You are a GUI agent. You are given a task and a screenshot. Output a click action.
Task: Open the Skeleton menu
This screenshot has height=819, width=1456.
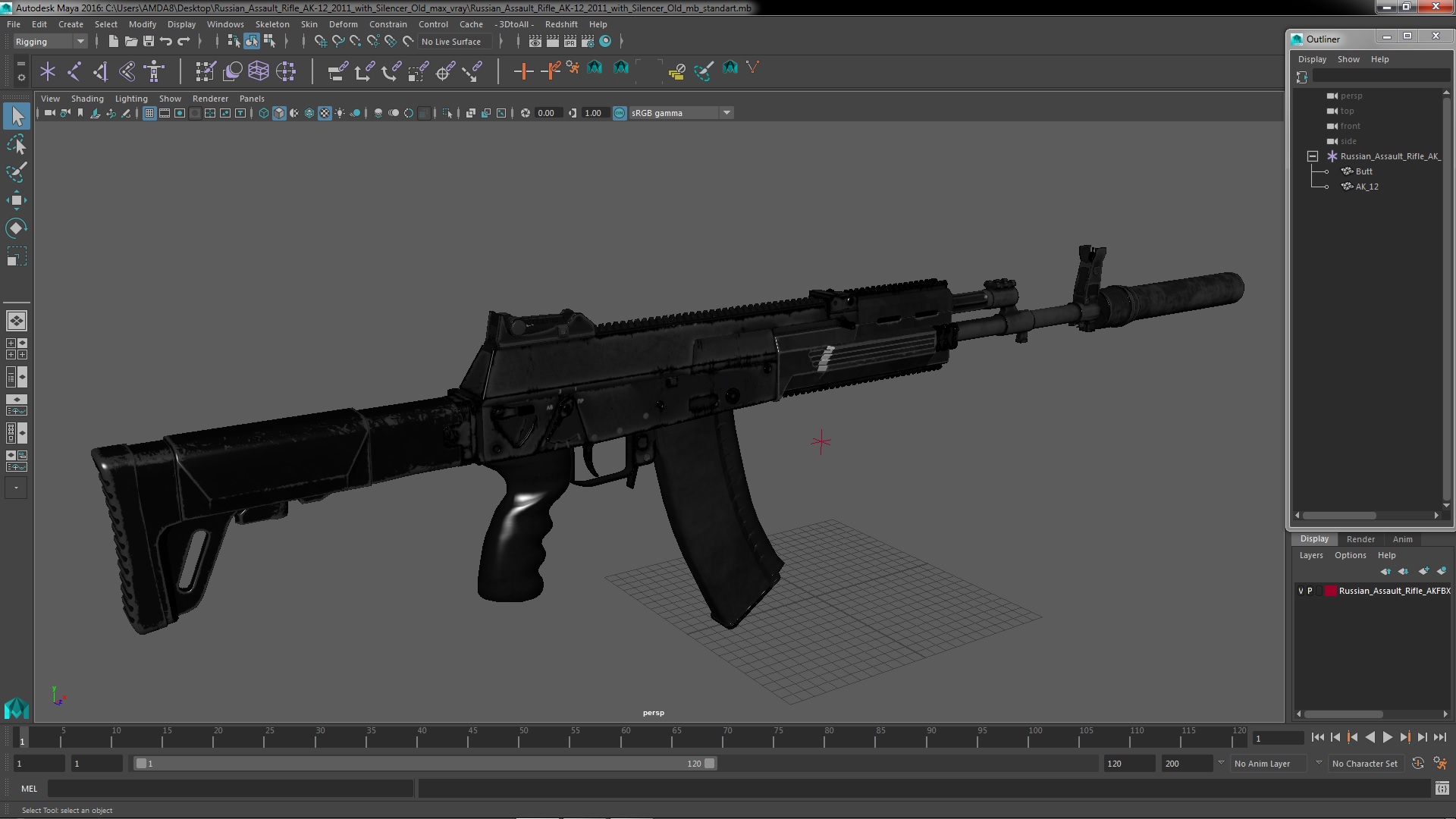[272, 24]
